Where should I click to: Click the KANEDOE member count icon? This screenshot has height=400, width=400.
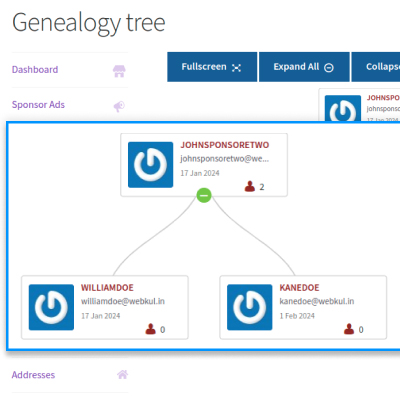tap(349, 329)
